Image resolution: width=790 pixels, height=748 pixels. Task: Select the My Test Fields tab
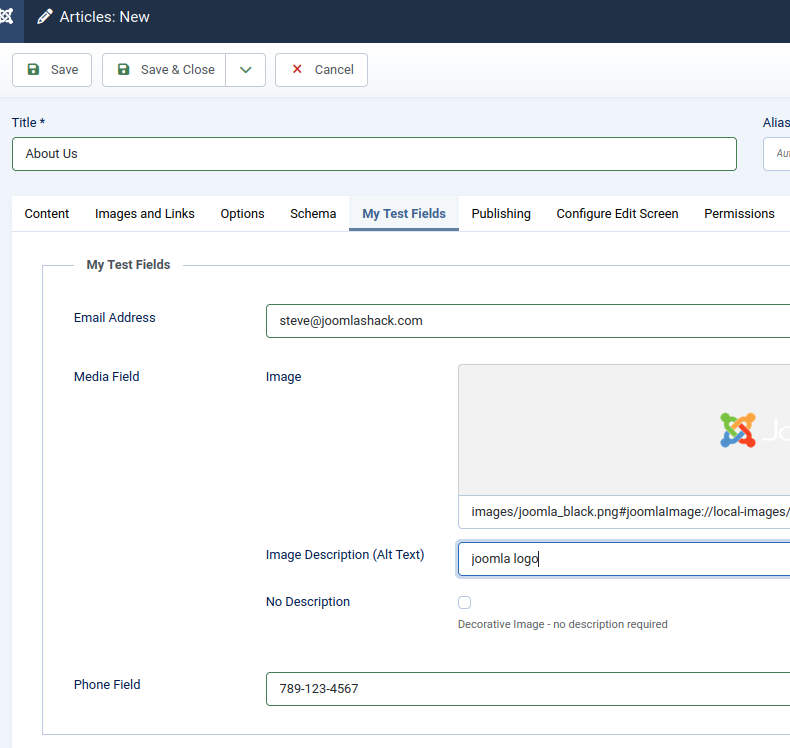[404, 214]
